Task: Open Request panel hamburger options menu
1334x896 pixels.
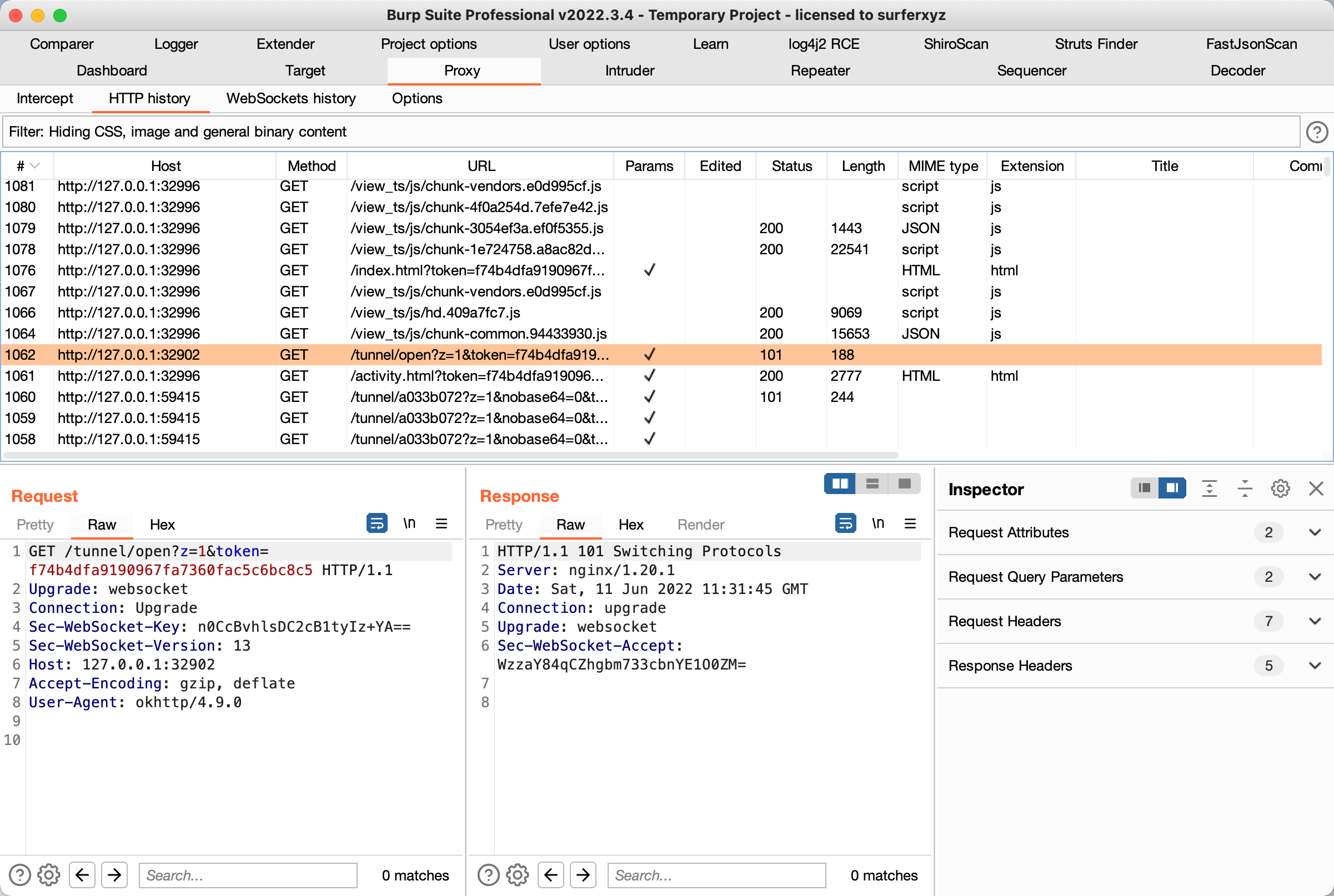Action: (x=441, y=523)
